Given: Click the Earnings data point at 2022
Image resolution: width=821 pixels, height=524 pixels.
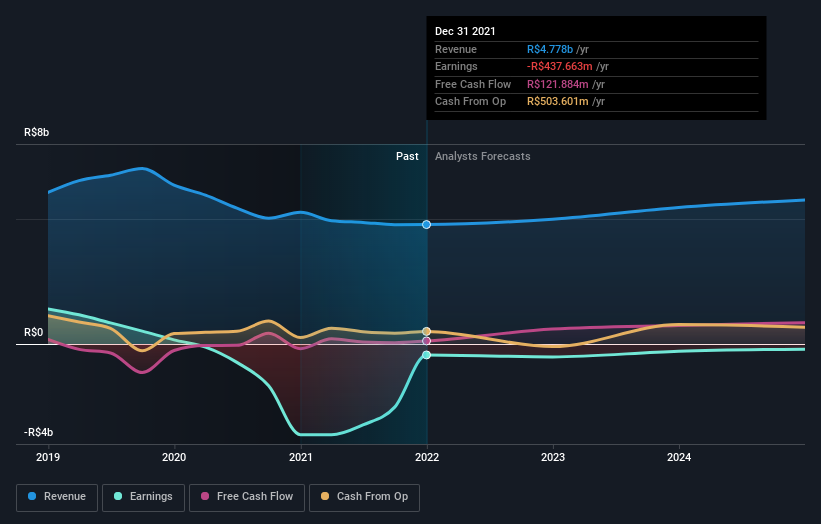Looking at the screenshot, I should pyautogui.click(x=427, y=355).
